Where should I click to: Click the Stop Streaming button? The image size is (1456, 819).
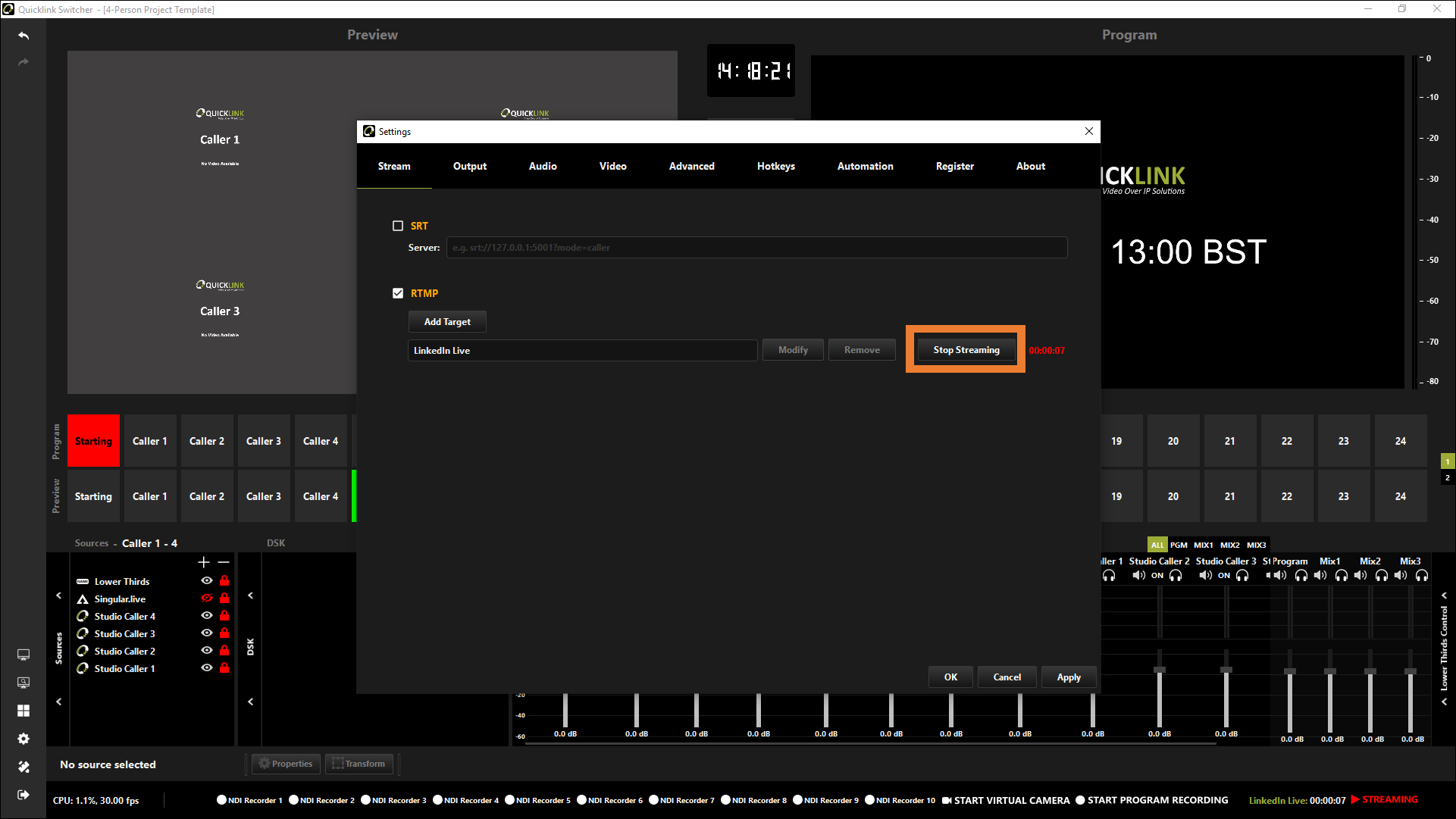(x=966, y=350)
